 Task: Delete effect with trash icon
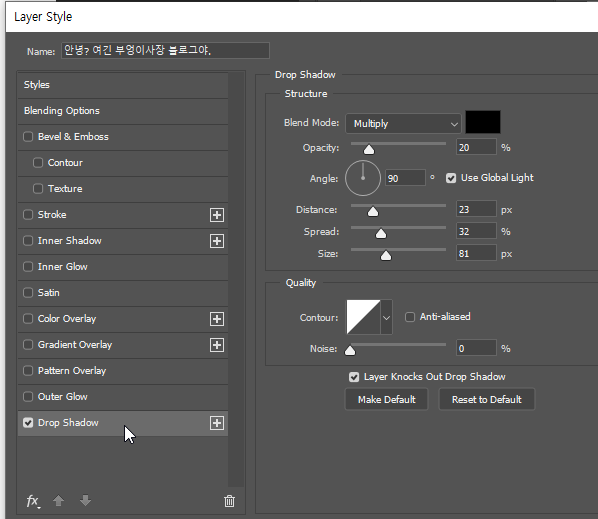(x=229, y=501)
